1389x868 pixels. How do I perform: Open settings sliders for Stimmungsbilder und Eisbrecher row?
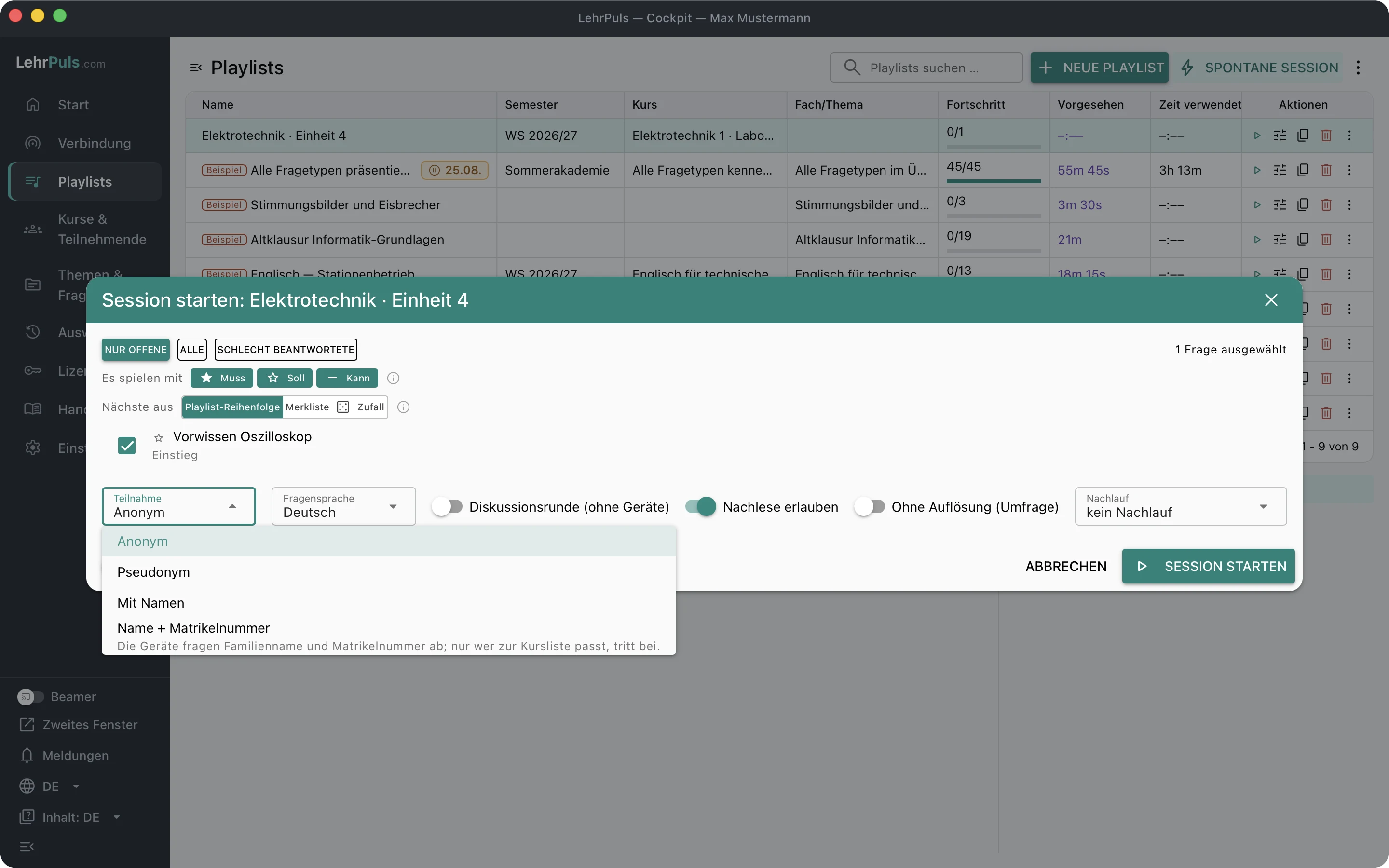1280,205
